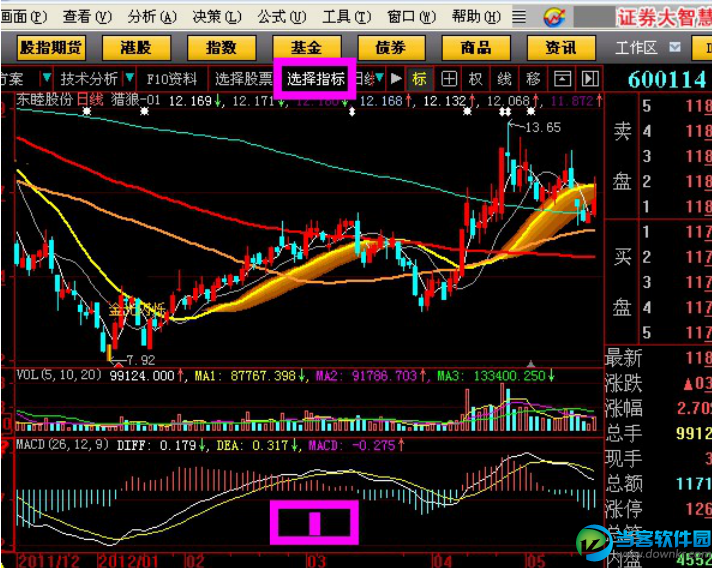Open the 决策(L) menu

217,17
